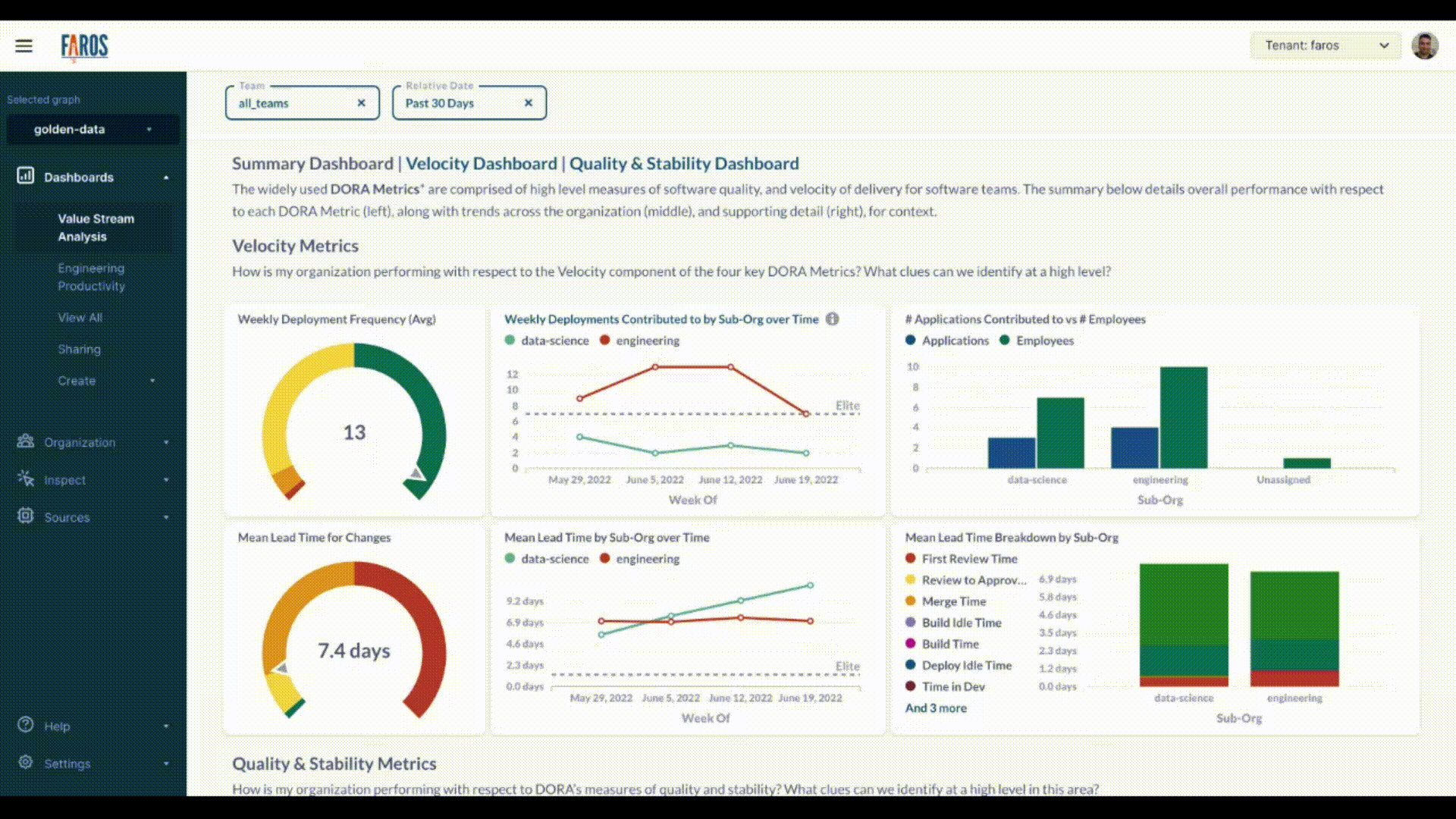
Task: Click the Help question mark icon
Action: point(25,725)
